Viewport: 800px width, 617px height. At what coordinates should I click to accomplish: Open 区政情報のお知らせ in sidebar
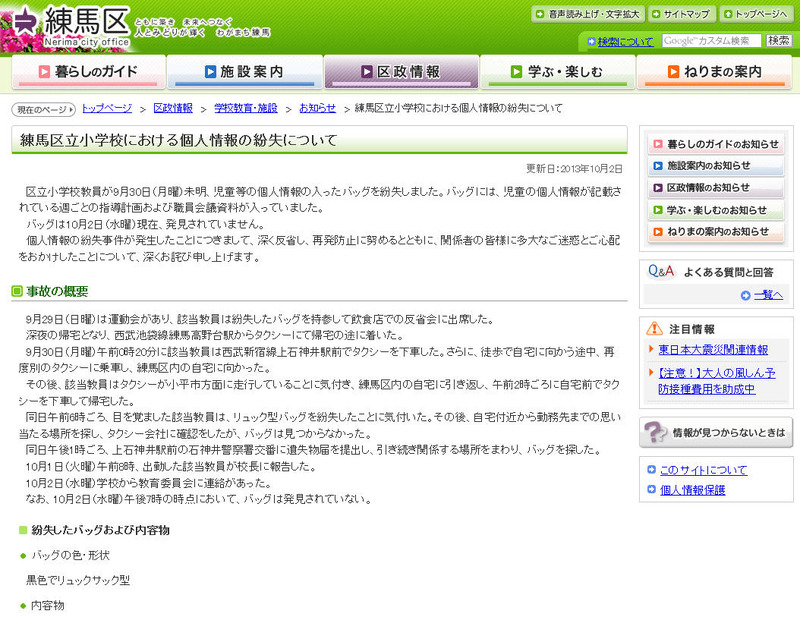pyautogui.click(x=714, y=188)
